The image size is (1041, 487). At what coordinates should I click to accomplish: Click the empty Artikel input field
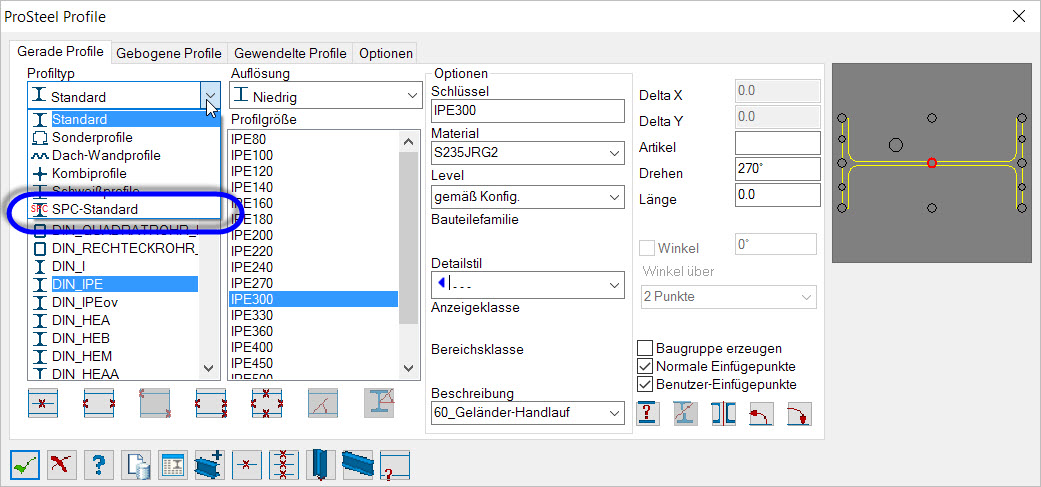pyautogui.click(x=777, y=143)
